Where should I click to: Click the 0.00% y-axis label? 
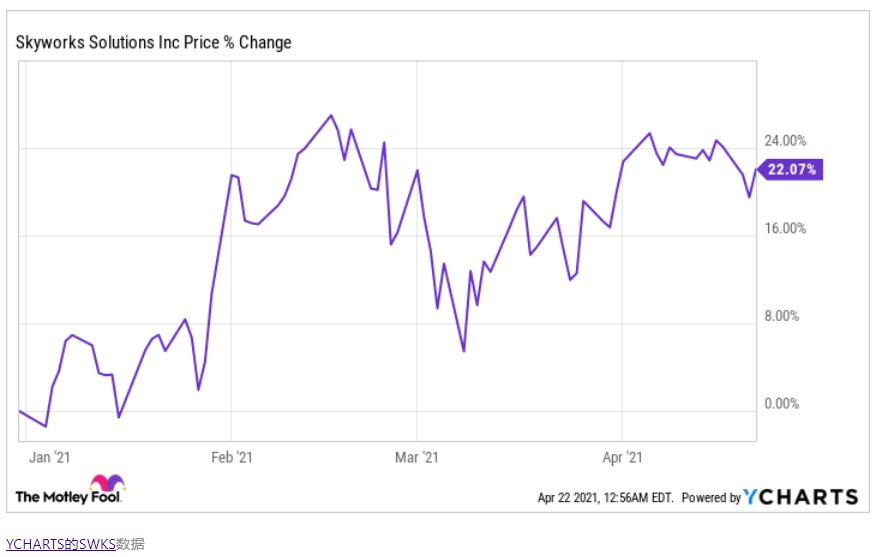pyautogui.click(x=782, y=403)
